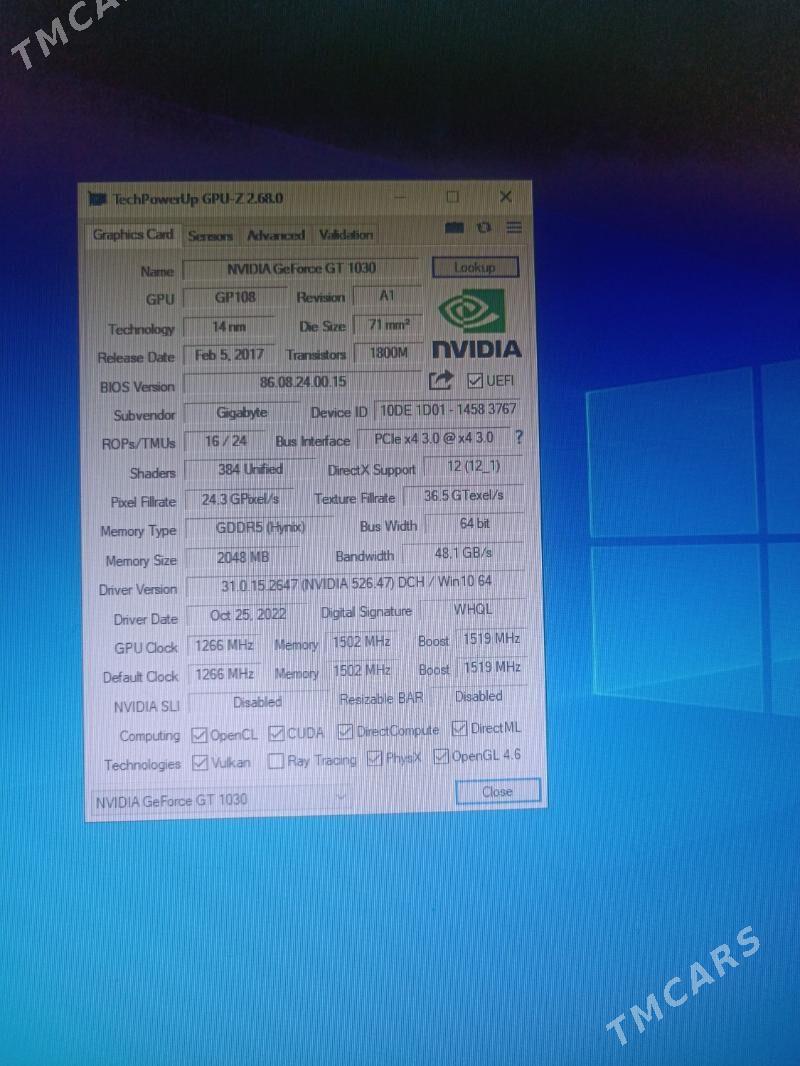Toggle the Vulkan checkbox
Screen dimensions: 800x1066
click(x=199, y=763)
